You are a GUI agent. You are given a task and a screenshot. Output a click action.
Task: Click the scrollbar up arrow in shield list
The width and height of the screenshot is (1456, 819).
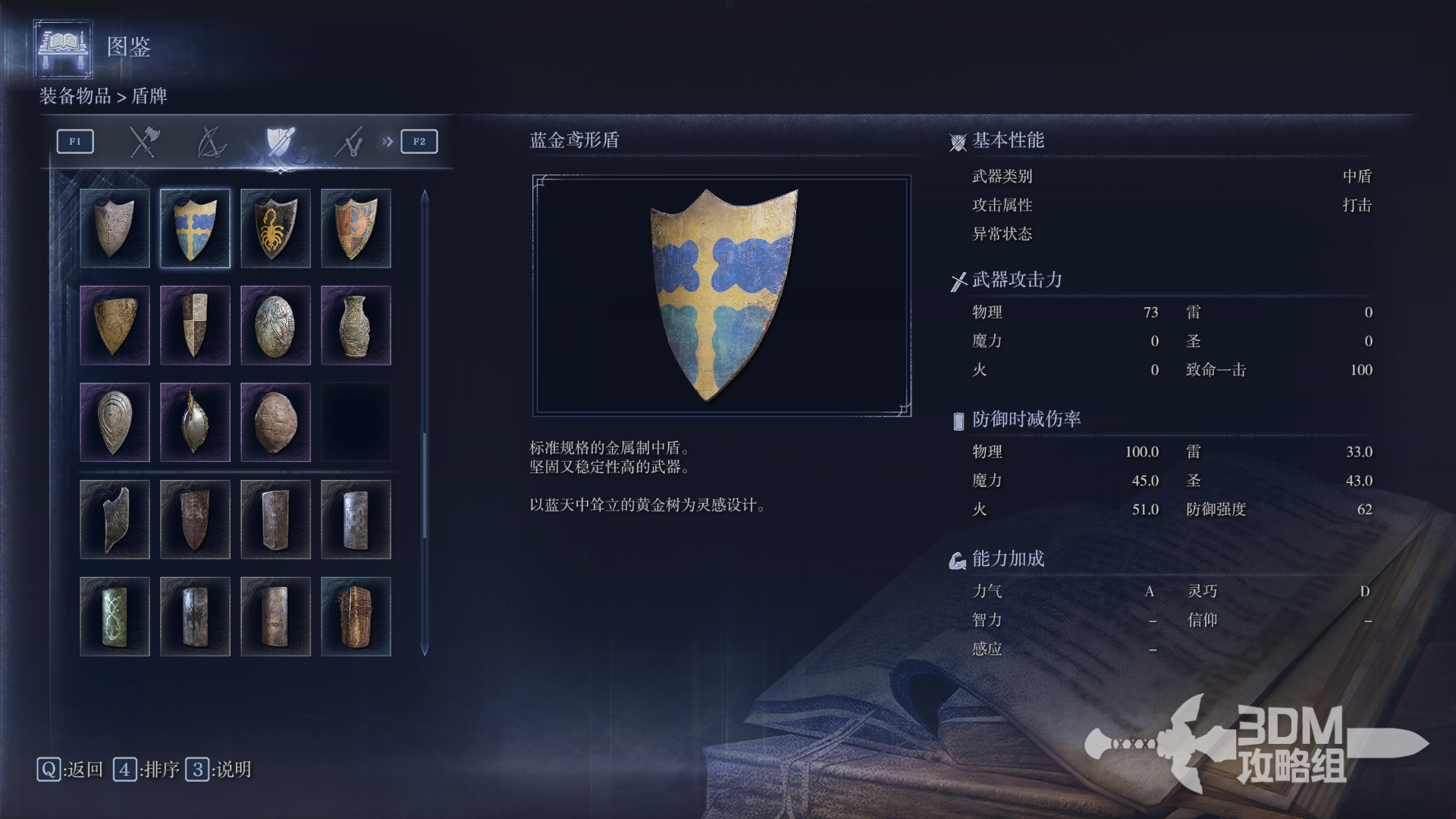(x=425, y=196)
